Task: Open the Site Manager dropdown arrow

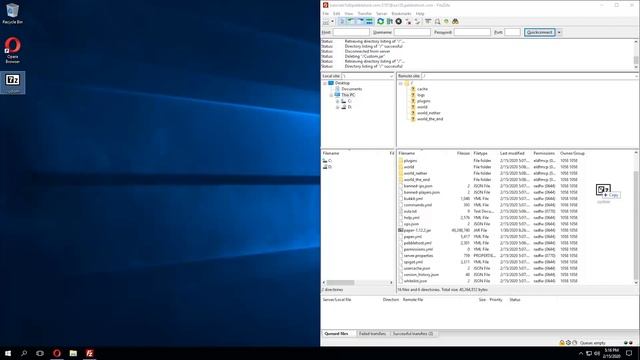Action: tap(332, 22)
